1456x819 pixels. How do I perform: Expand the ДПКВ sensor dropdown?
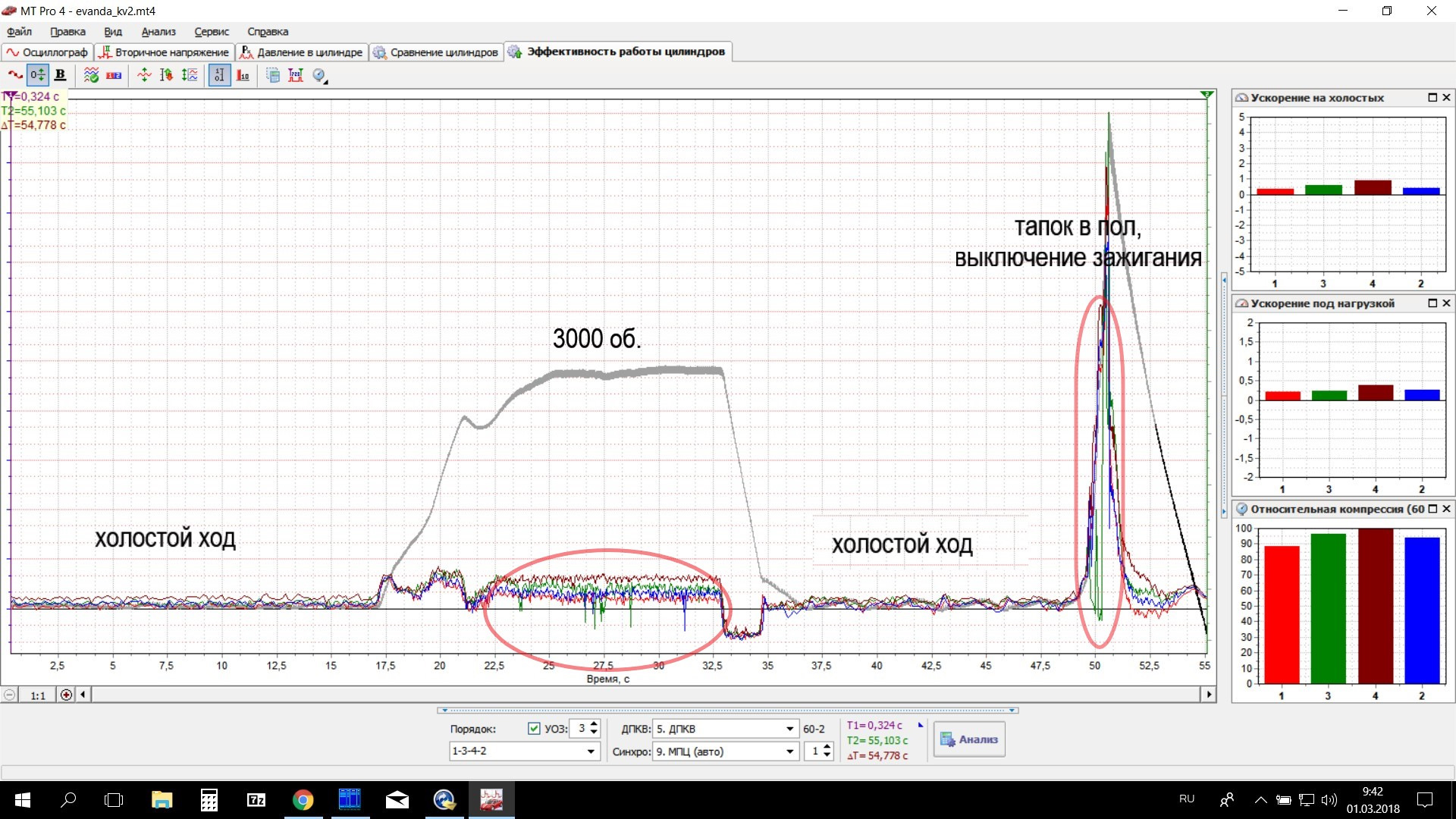tap(789, 729)
